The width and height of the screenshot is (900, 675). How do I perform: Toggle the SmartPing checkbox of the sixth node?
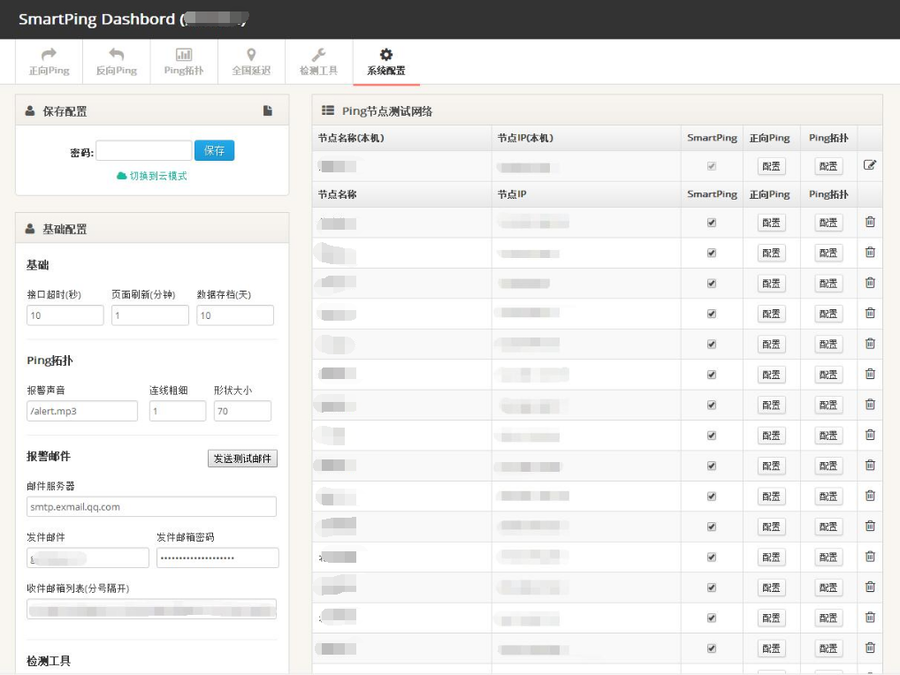[x=712, y=375]
